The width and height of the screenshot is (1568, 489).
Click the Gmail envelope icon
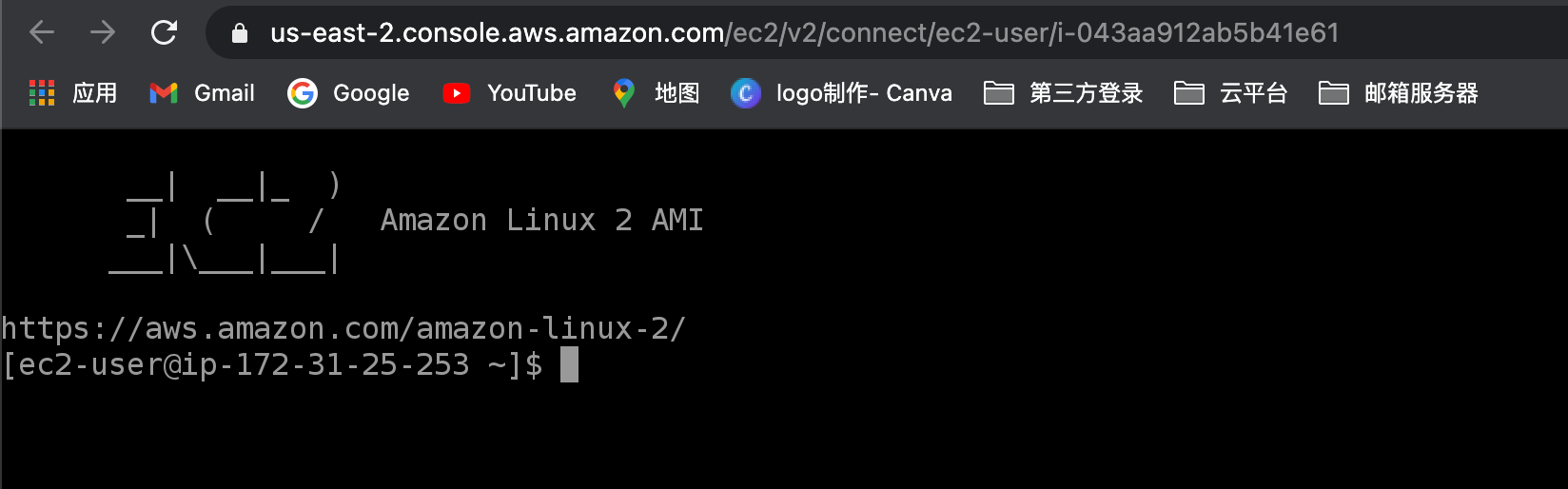[164, 92]
